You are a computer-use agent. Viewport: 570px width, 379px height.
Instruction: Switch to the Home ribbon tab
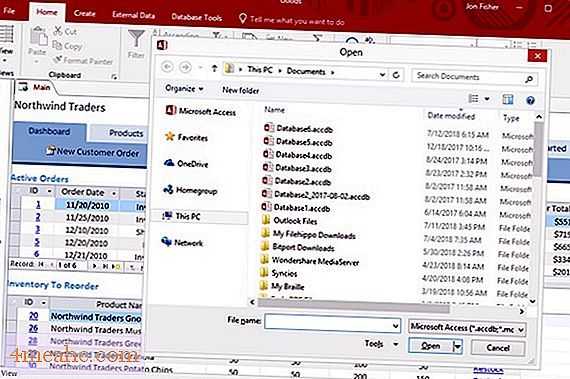click(47, 12)
